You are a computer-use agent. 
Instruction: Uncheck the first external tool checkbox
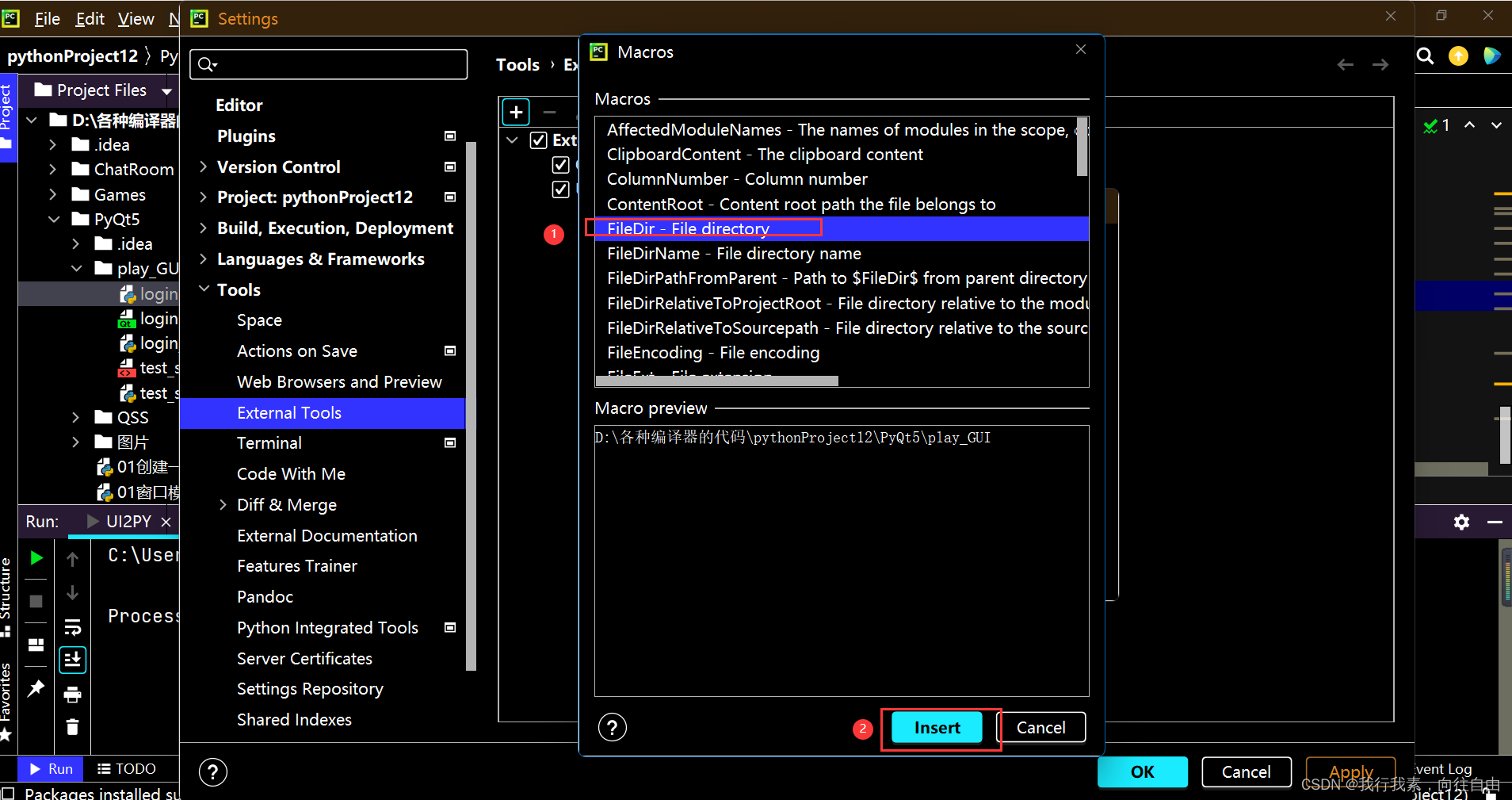[562, 165]
